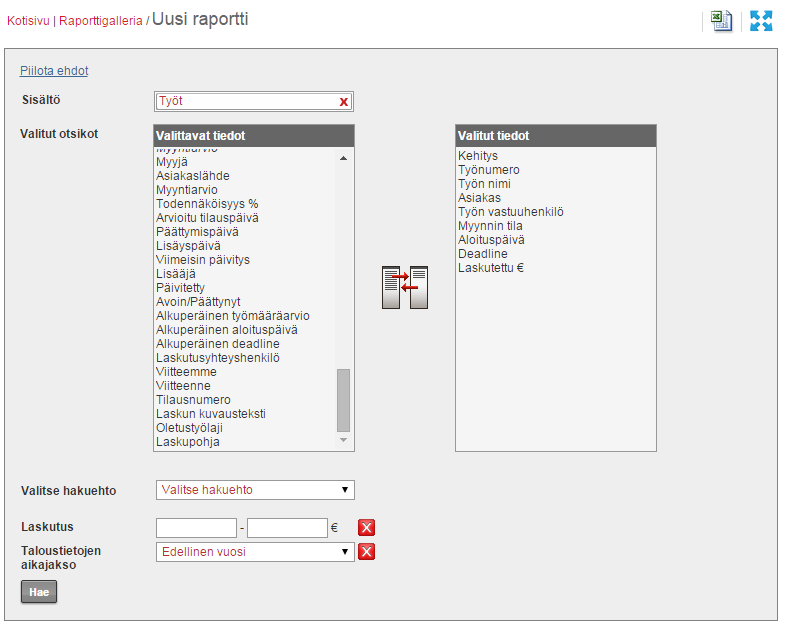This screenshot has width=787, height=625.
Task: Open the Valitse hakuehto dropdown
Action: pos(255,490)
